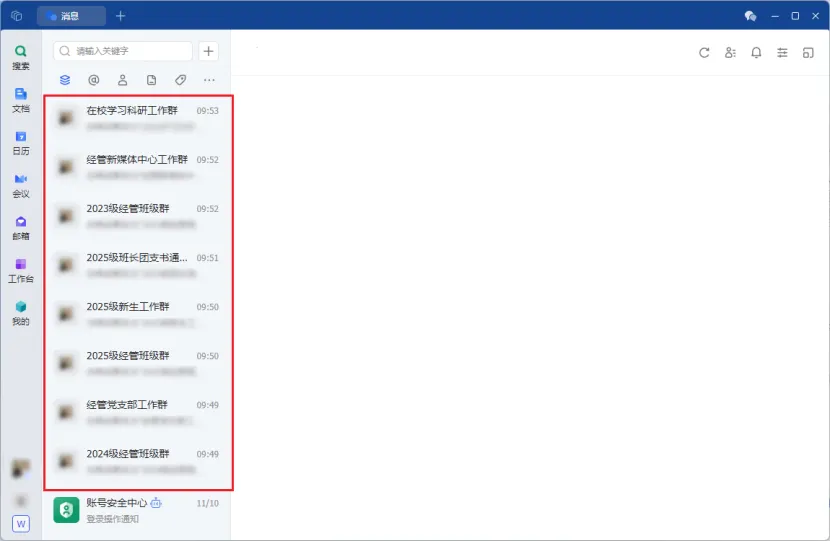The height and width of the screenshot is (541, 830).
Task: Open the 在校学习科研工作群 chat
Action: pos(138,118)
